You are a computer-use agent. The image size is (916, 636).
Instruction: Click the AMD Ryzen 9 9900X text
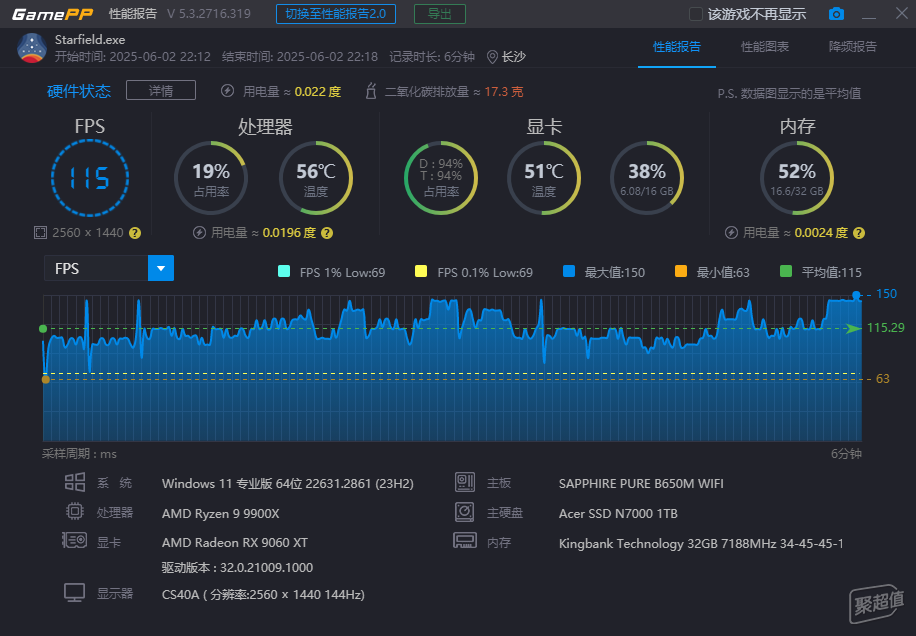(220, 514)
